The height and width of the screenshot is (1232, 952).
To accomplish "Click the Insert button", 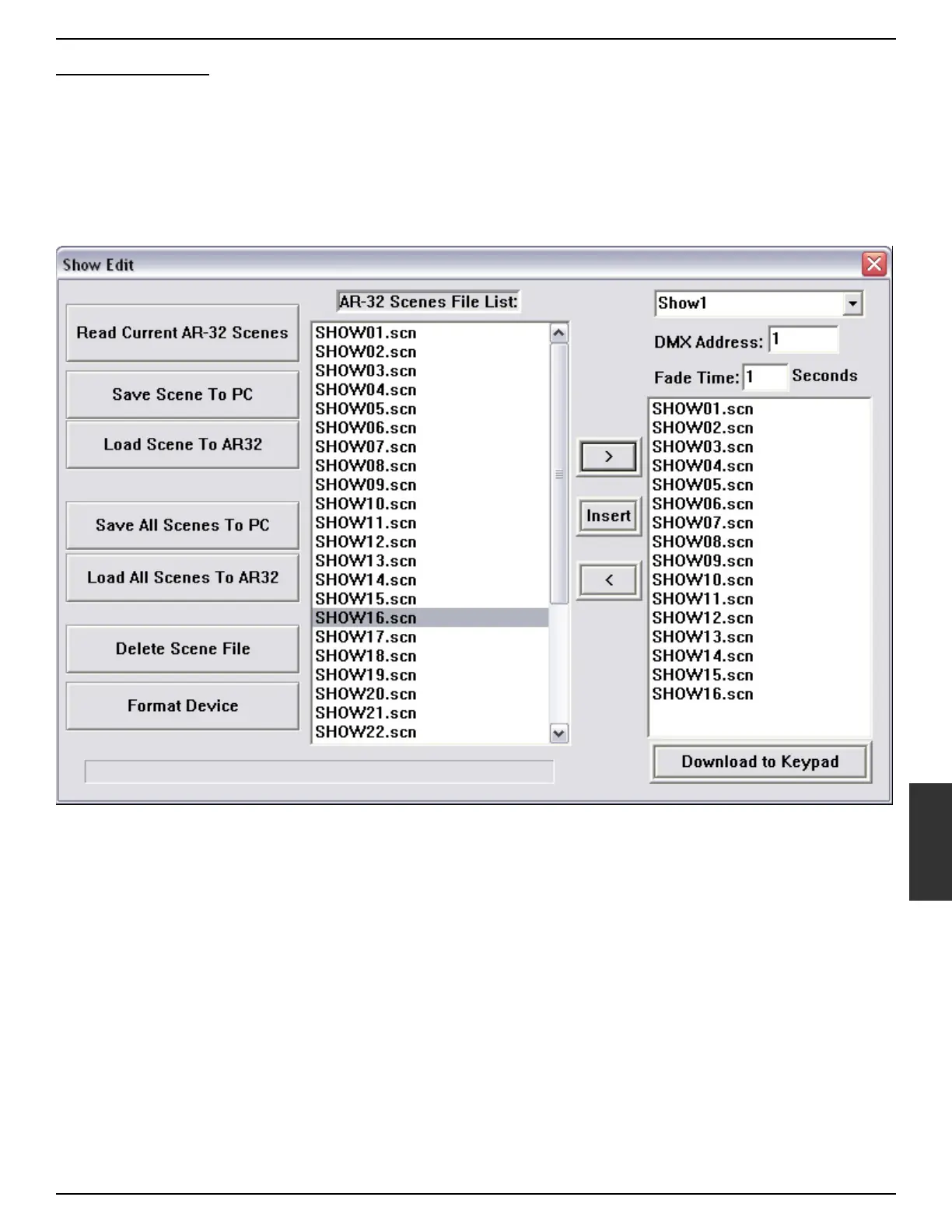I will (x=608, y=516).
